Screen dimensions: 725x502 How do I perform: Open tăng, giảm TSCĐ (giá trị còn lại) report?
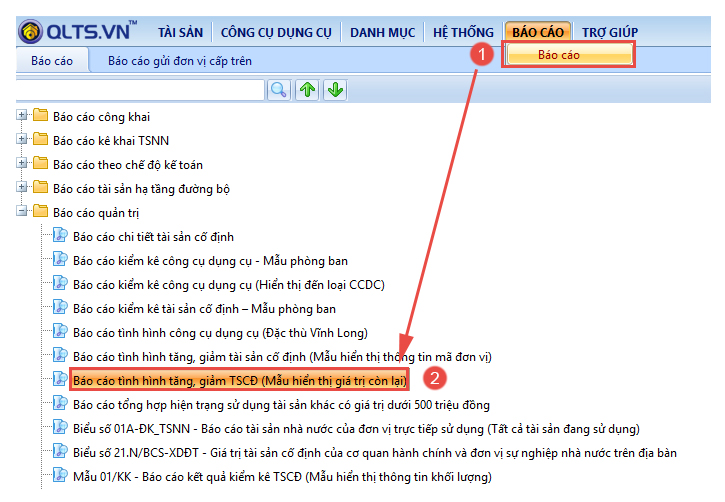click(x=240, y=381)
